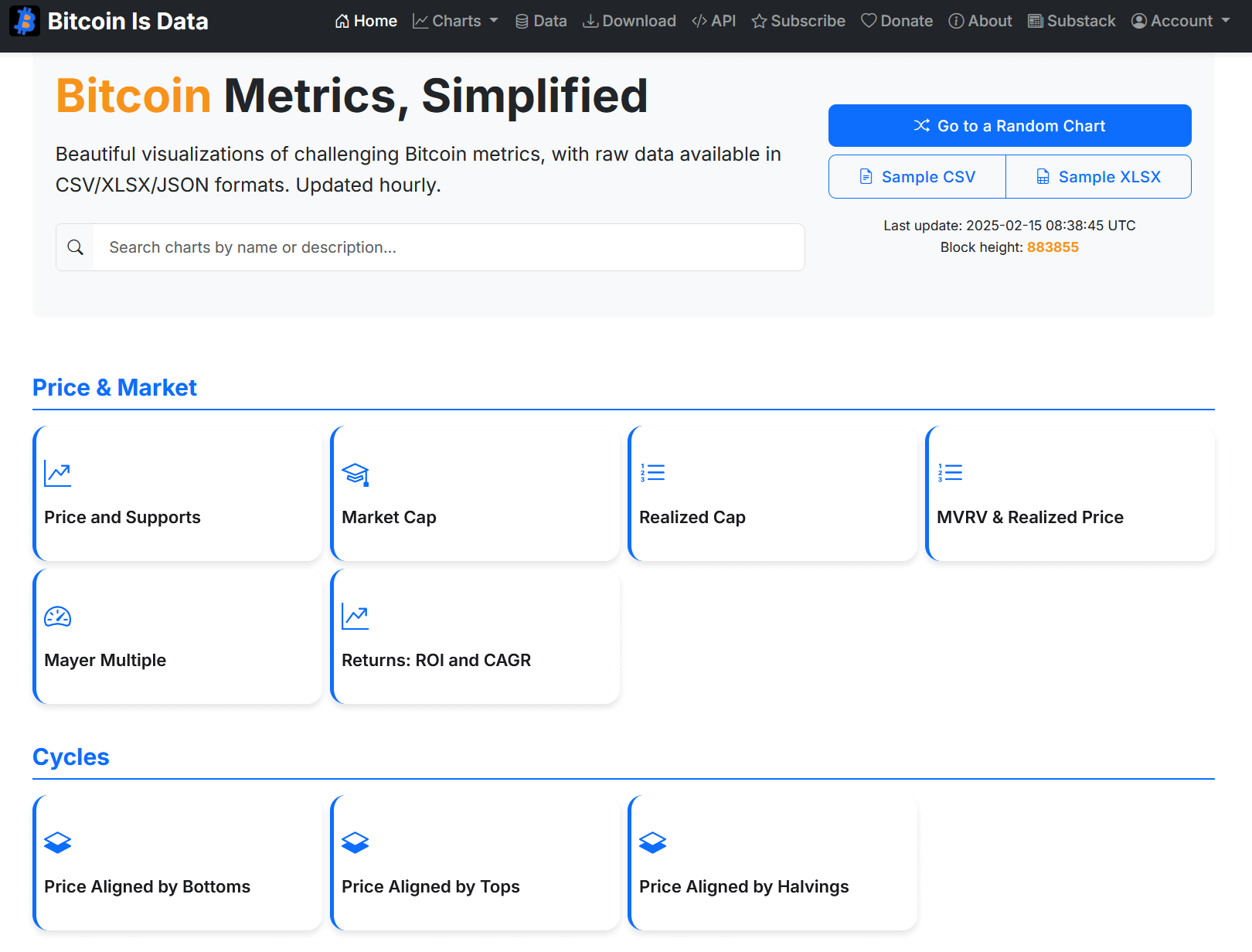The height and width of the screenshot is (952, 1252).
Task: Open the Price Aligned by Tops chart
Action: point(475,862)
